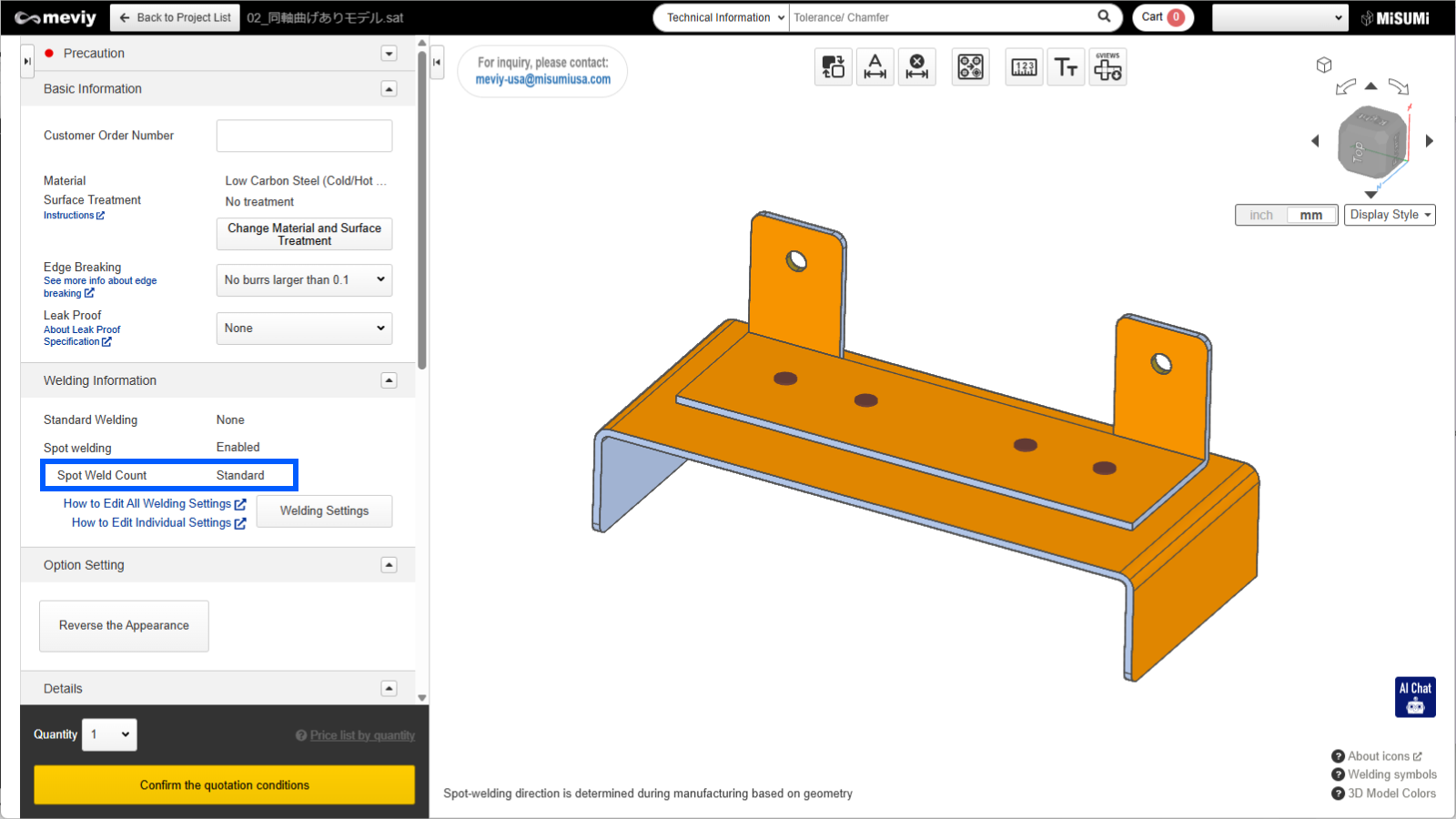
Task: Open the Display Style menu
Action: point(1390,215)
